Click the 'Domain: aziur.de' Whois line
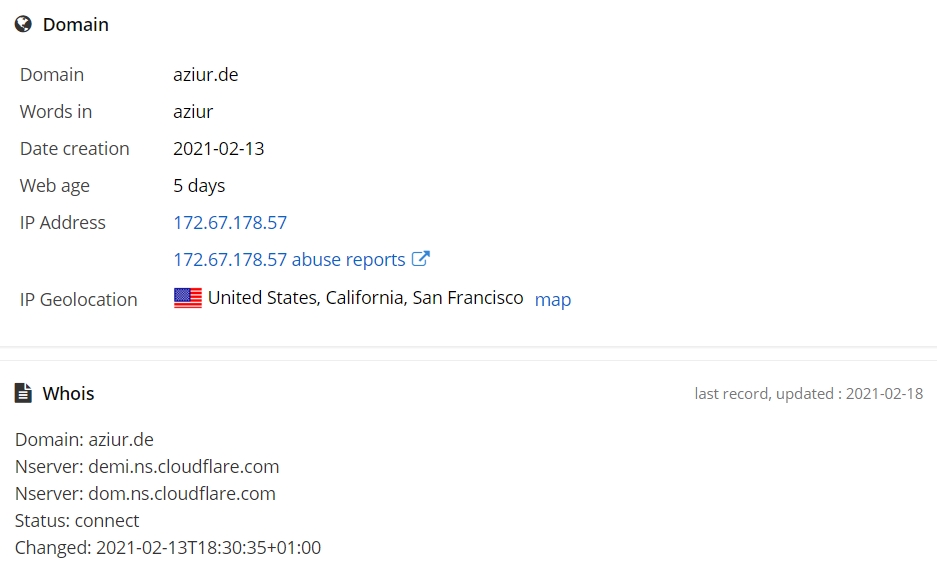This screenshot has width=937, height=566. [84, 439]
